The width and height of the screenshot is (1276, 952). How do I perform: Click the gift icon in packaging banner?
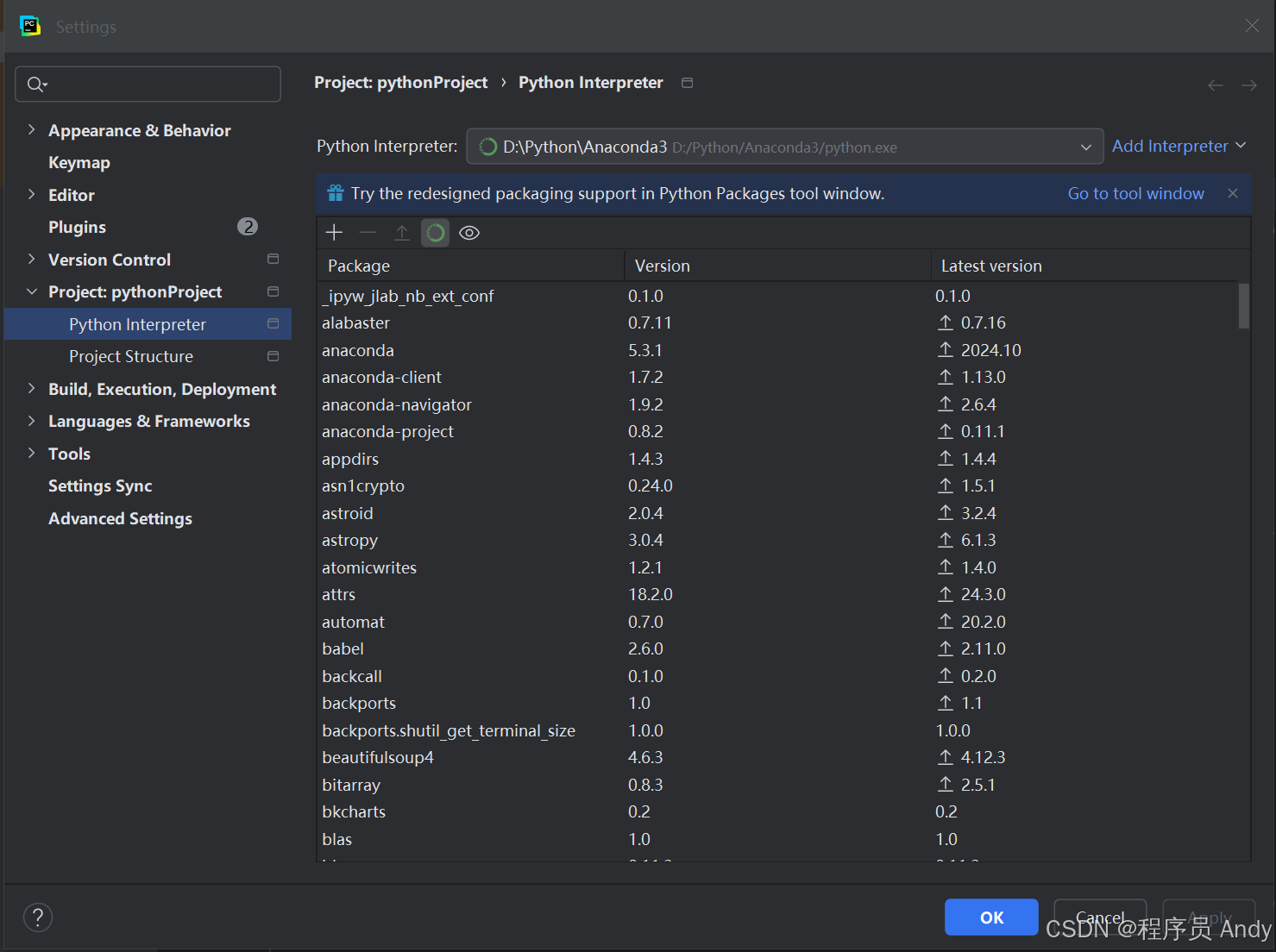pyautogui.click(x=336, y=193)
